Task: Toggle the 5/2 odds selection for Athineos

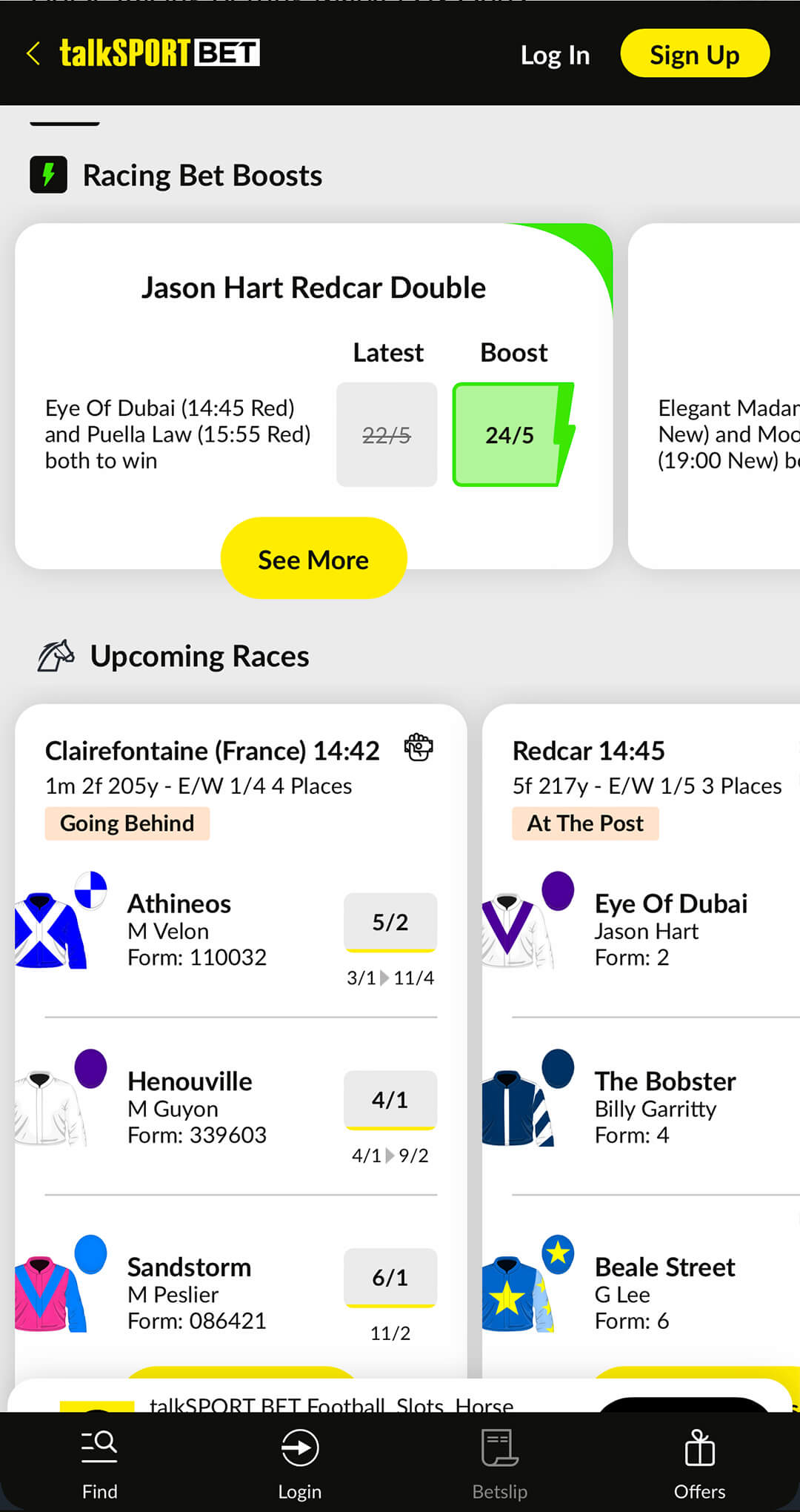Action: coord(390,923)
